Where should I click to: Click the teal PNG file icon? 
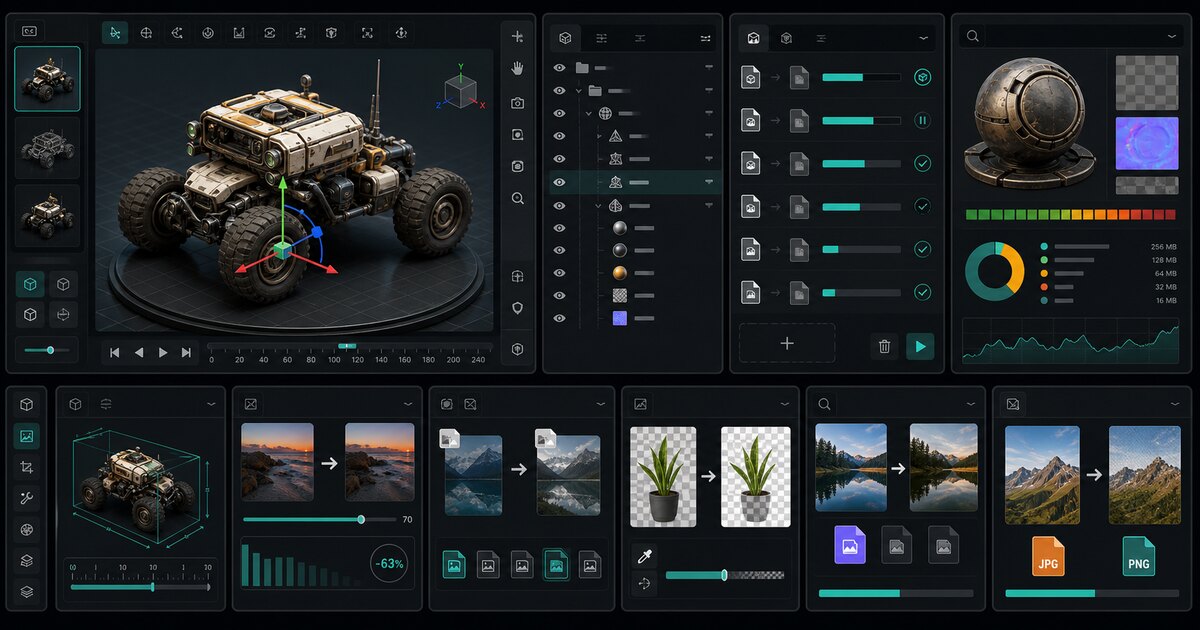pos(1138,556)
